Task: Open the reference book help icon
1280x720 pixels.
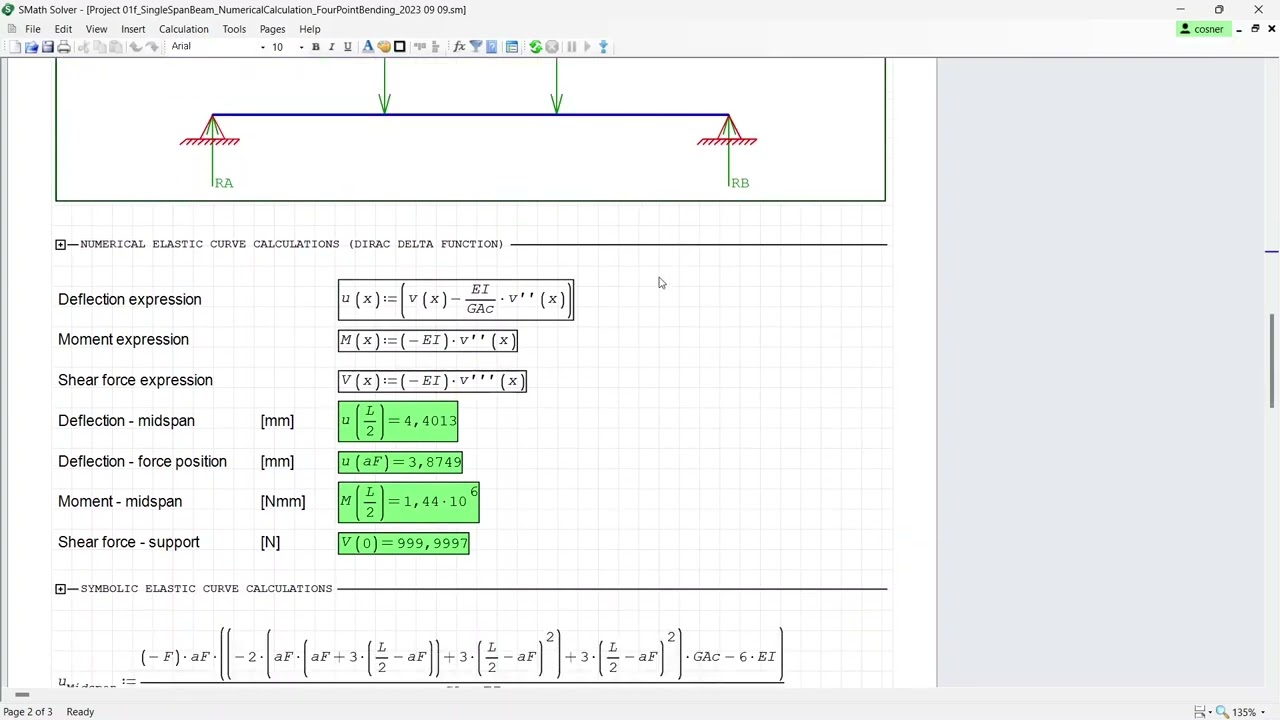Action: (491, 47)
